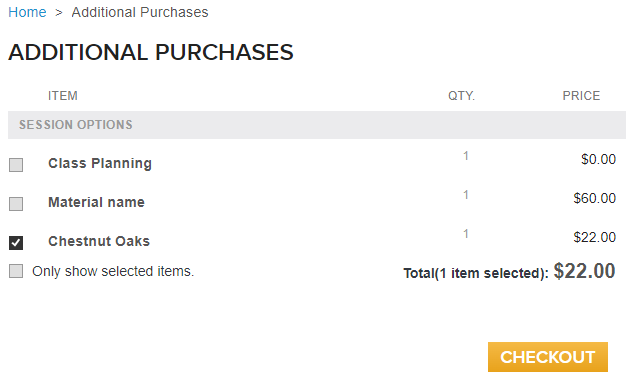Image resolution: width=629 pixels, height=381 pixels.
Task: Select the Material name item label
Action: coord(96,202)
